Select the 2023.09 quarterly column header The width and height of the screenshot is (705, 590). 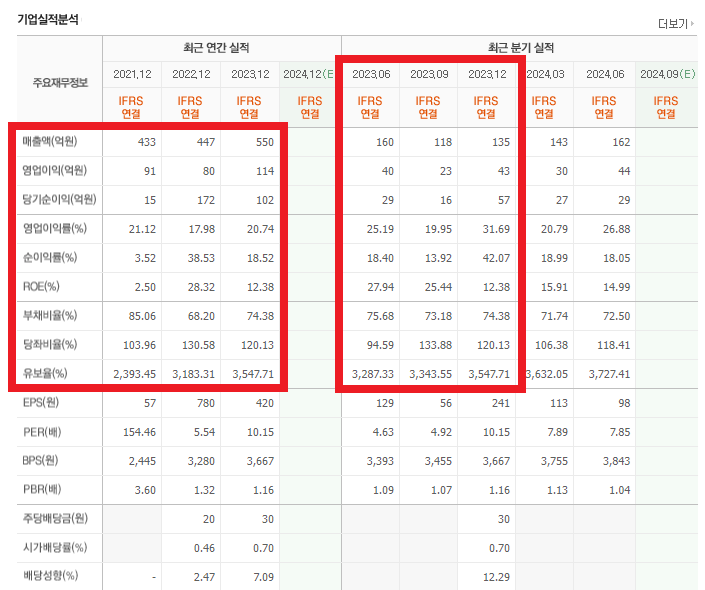429,74
